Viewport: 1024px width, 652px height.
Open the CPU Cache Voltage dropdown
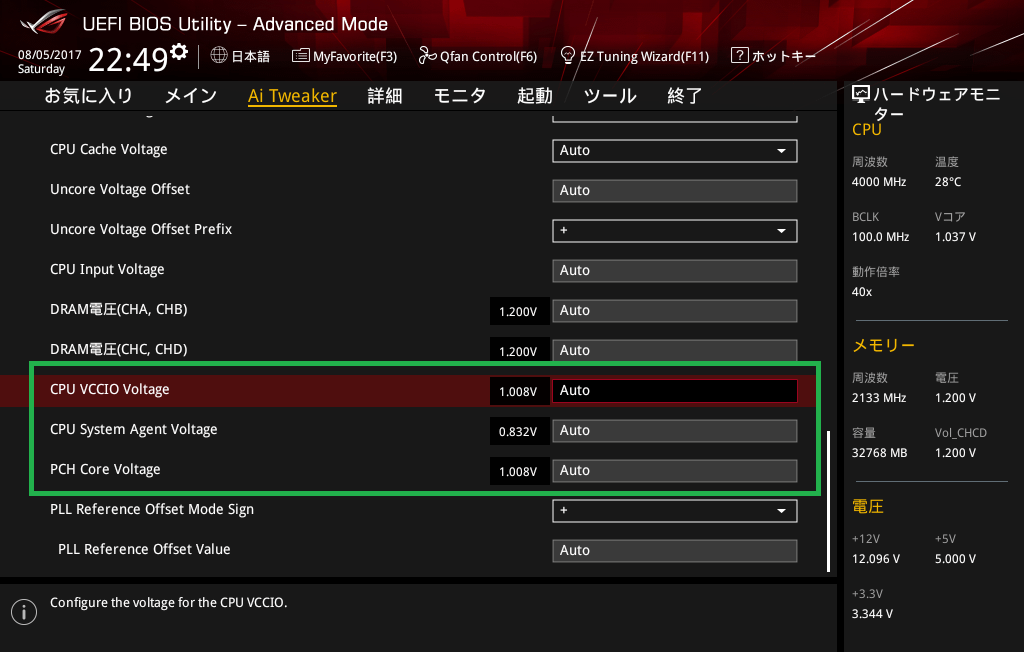[x=675, y=151]
